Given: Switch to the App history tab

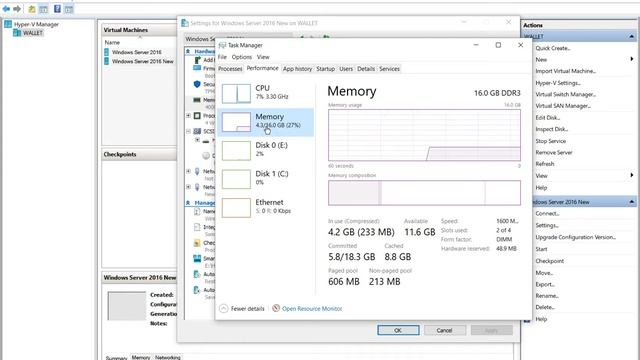Looking at the screenshot, I should tap(297, 69).
